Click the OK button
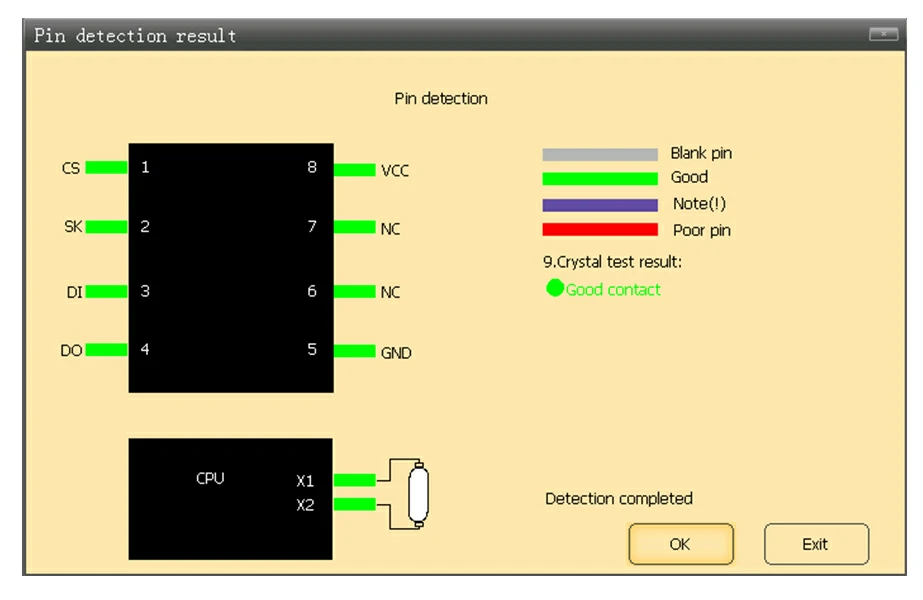Image resolution: width=923 pixels, height=600 pixels. coord(680,545)
